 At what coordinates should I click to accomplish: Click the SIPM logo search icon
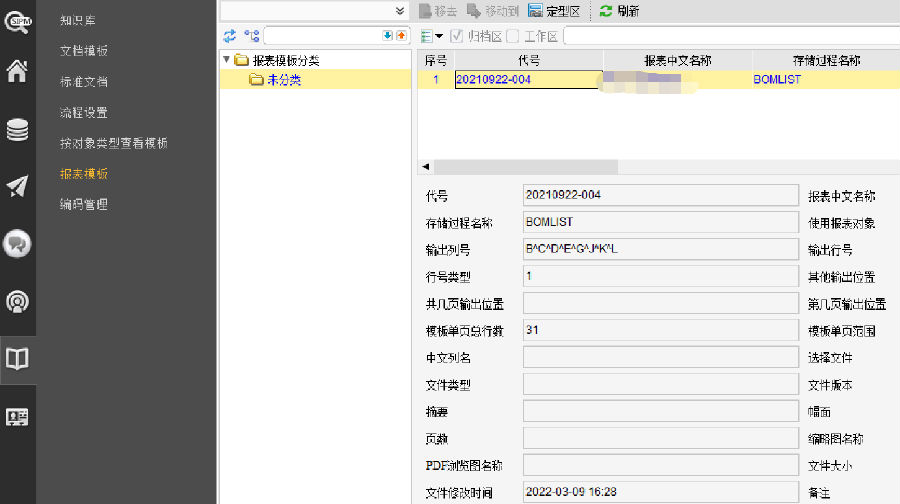tap(18, 22)
